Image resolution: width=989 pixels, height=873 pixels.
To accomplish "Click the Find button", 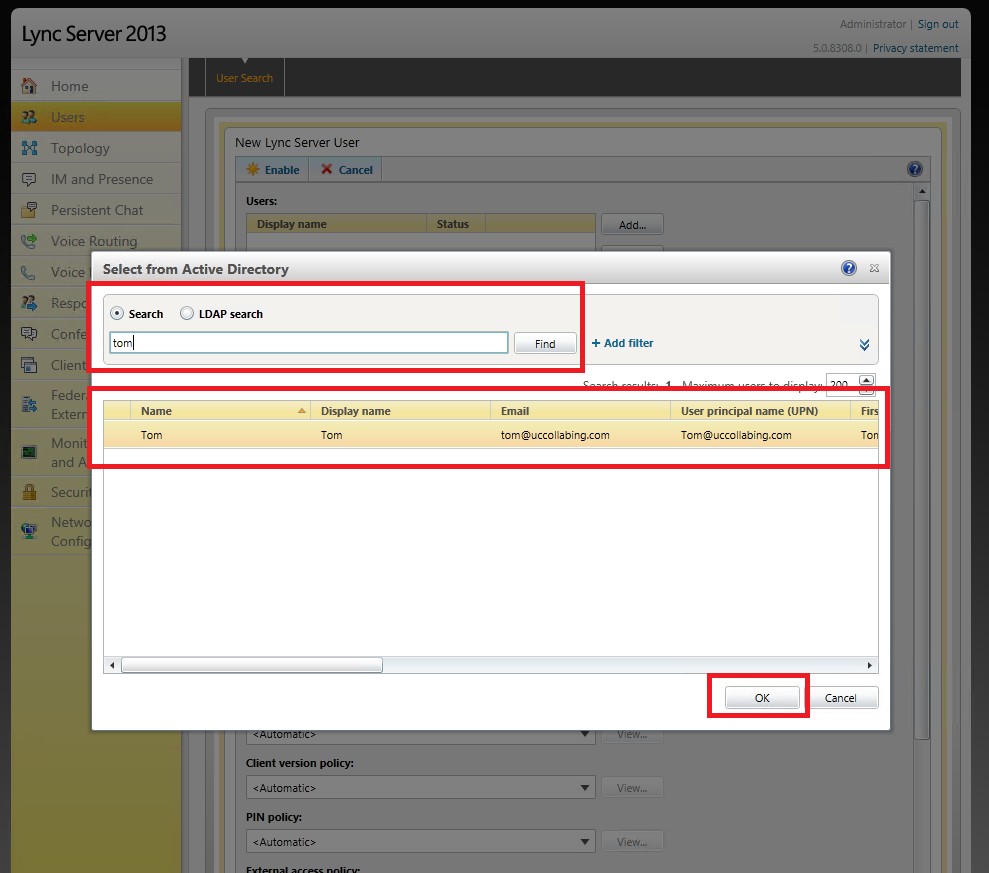I will click(x=545, y=343).
